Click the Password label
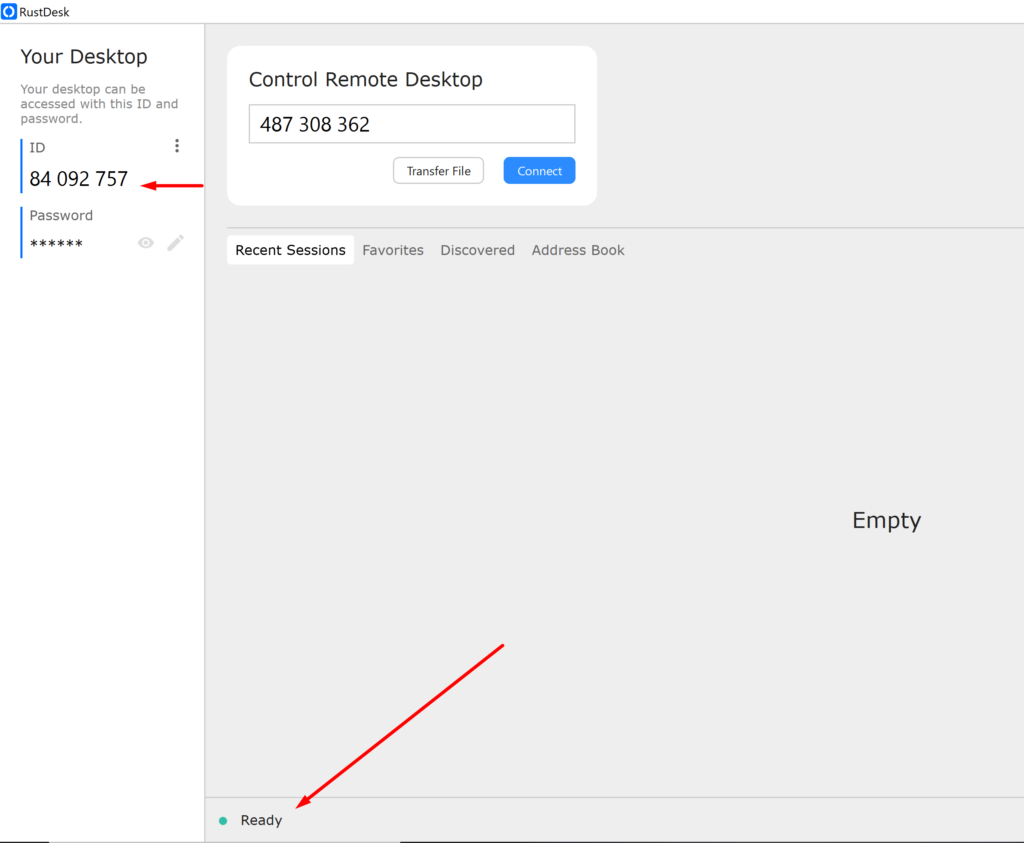The width and height of the screenshot is (1024, 843). click(61, 215)
